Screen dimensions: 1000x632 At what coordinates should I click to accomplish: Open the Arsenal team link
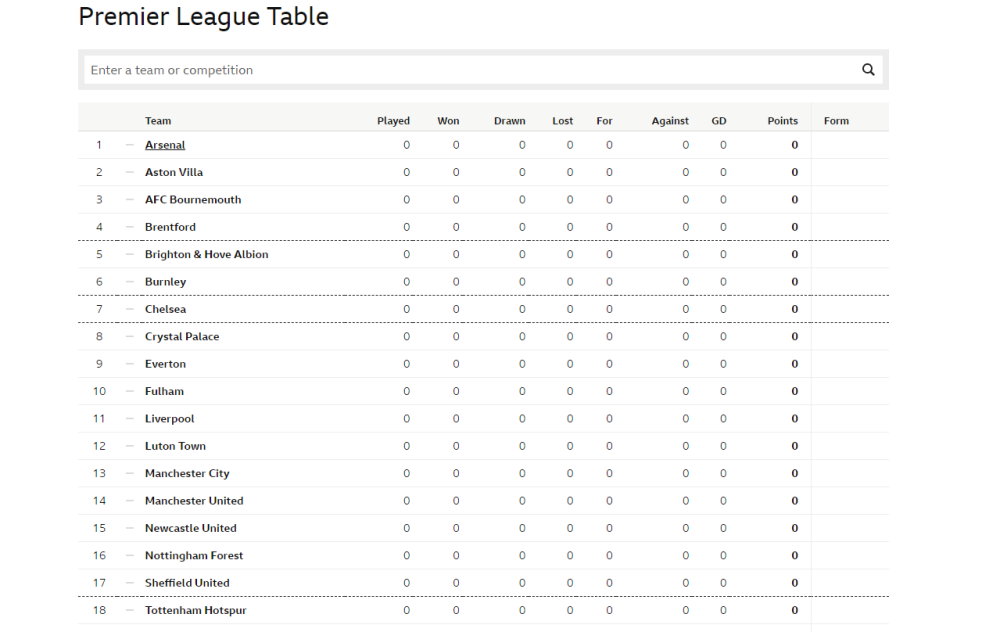point(165,145)
